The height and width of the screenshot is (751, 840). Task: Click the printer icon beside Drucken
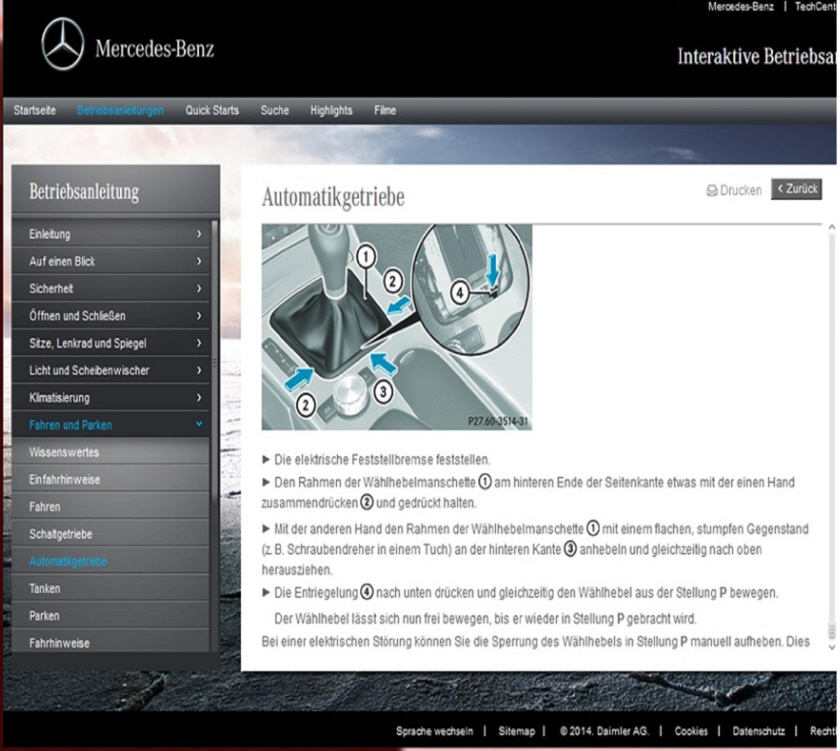711,191
